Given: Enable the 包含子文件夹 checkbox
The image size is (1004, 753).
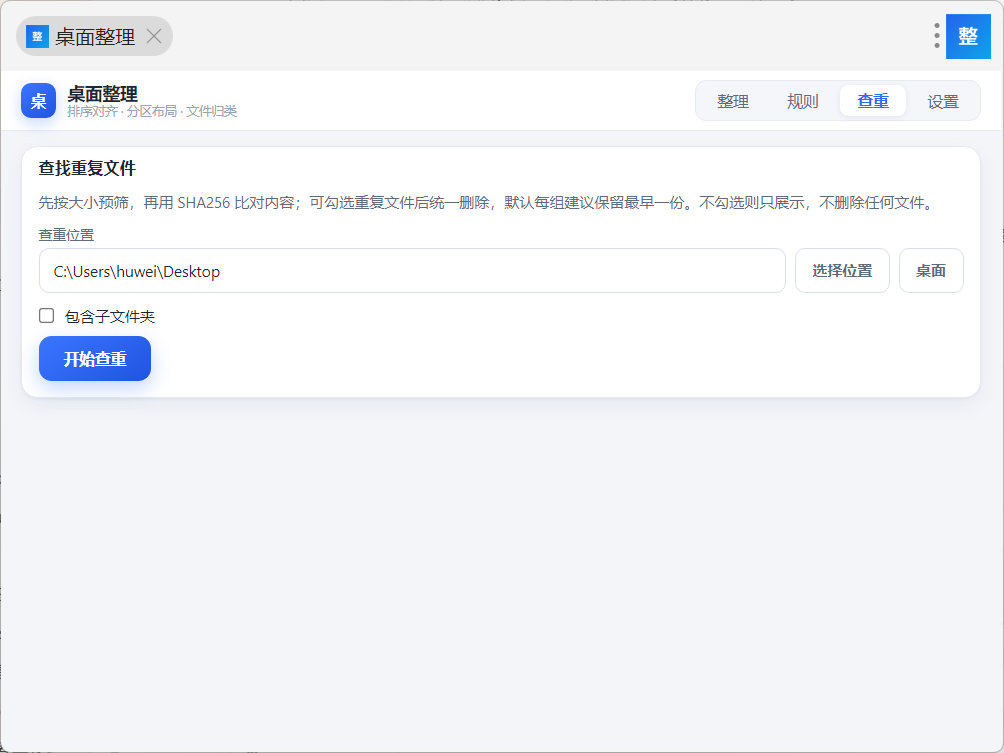Looking at the screenshot, I should point(46,316).
